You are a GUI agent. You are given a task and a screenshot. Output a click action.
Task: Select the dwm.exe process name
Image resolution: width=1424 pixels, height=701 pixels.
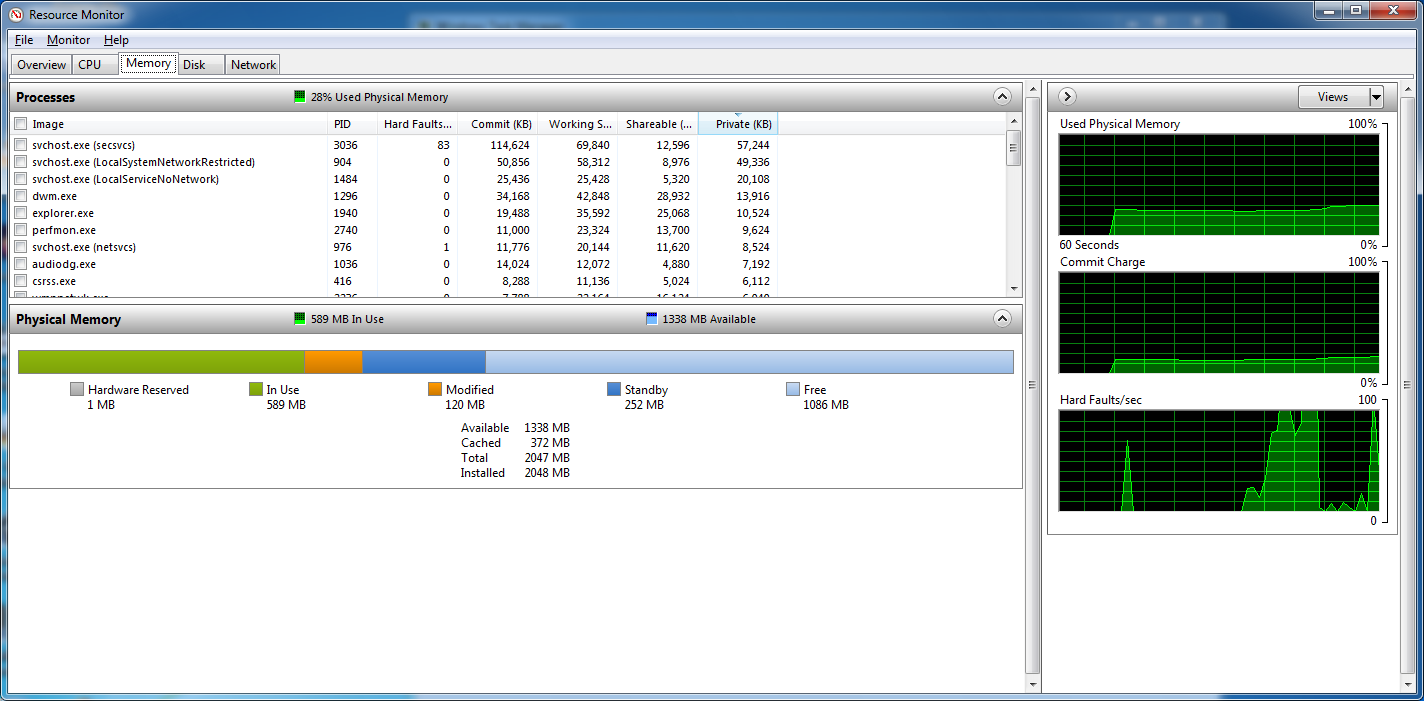(54, 196)
